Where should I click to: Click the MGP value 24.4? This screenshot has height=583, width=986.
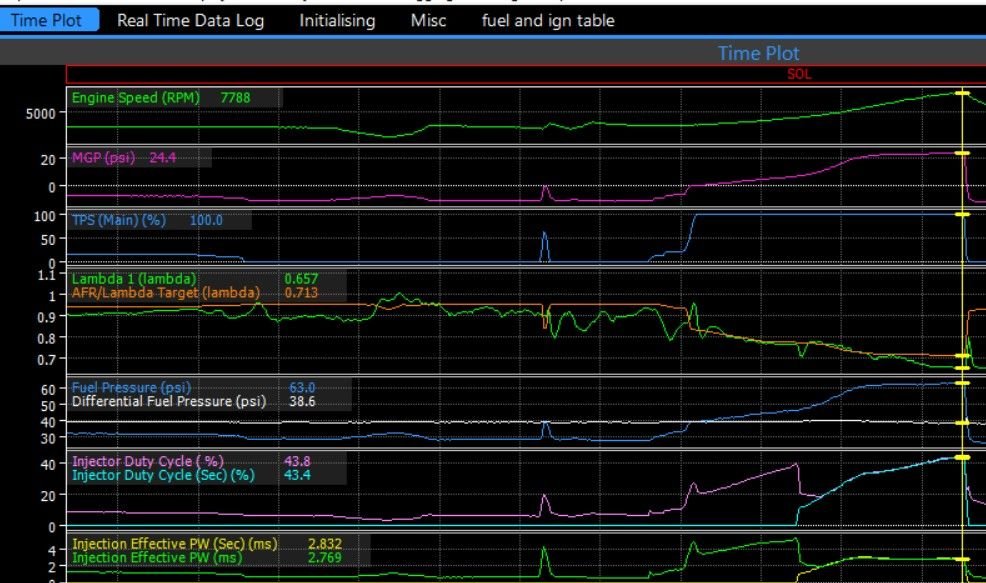coord(163,157)
